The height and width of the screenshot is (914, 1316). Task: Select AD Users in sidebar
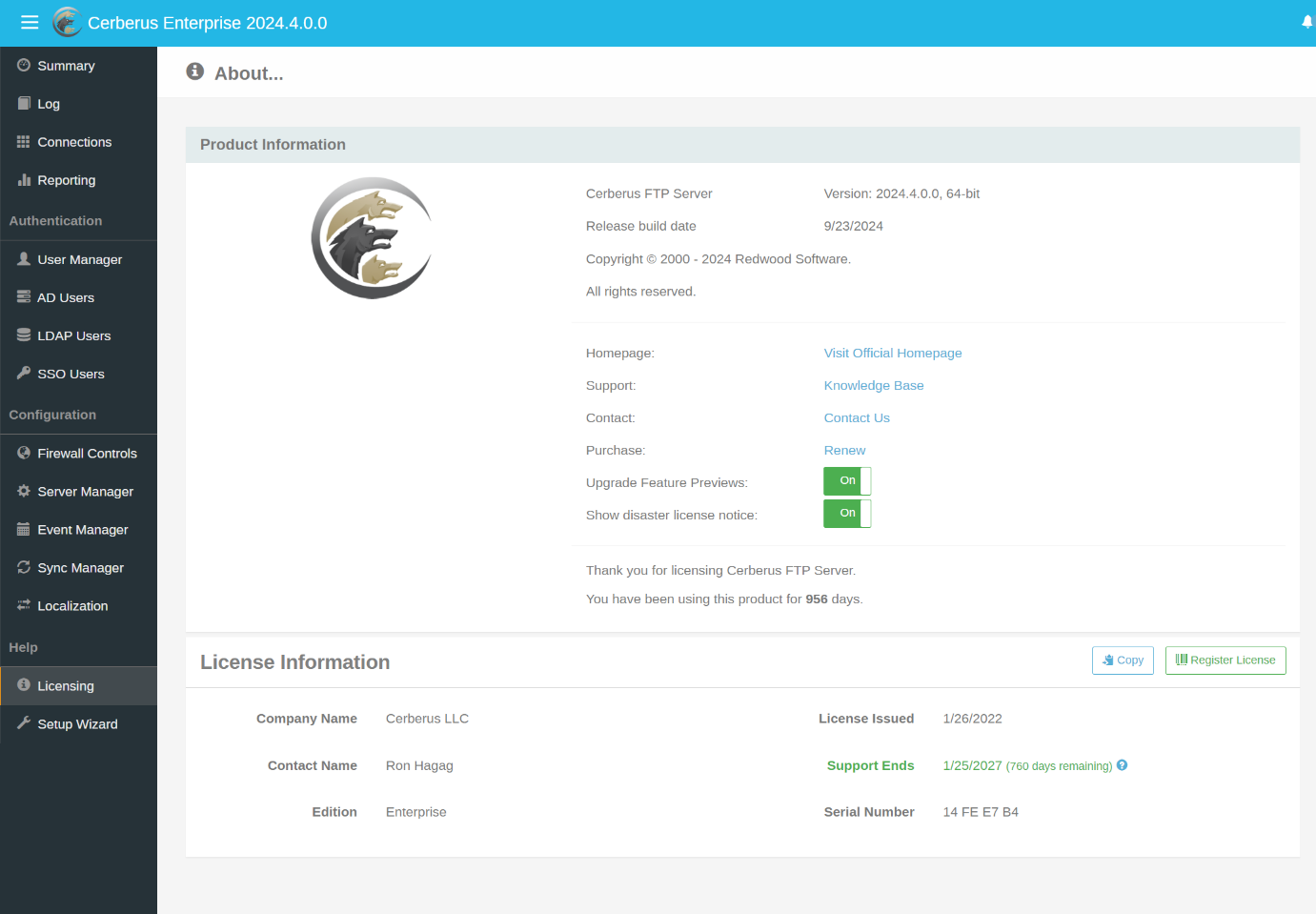pos(78,297)
